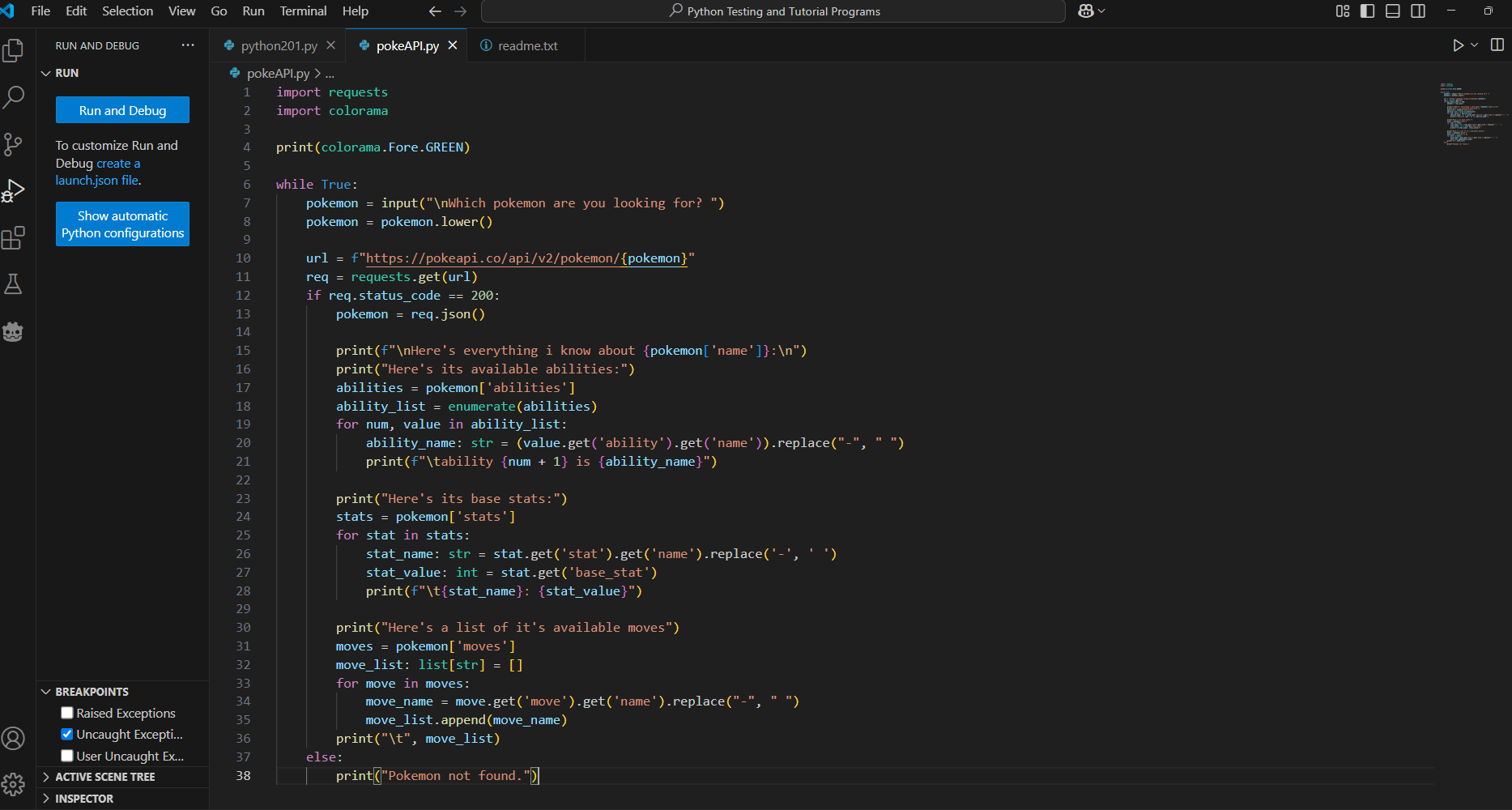The width and height of the screenshot is (1512, 810).
Task: Select the pokeAPI.py tab
Action: [x=407, y=45]
